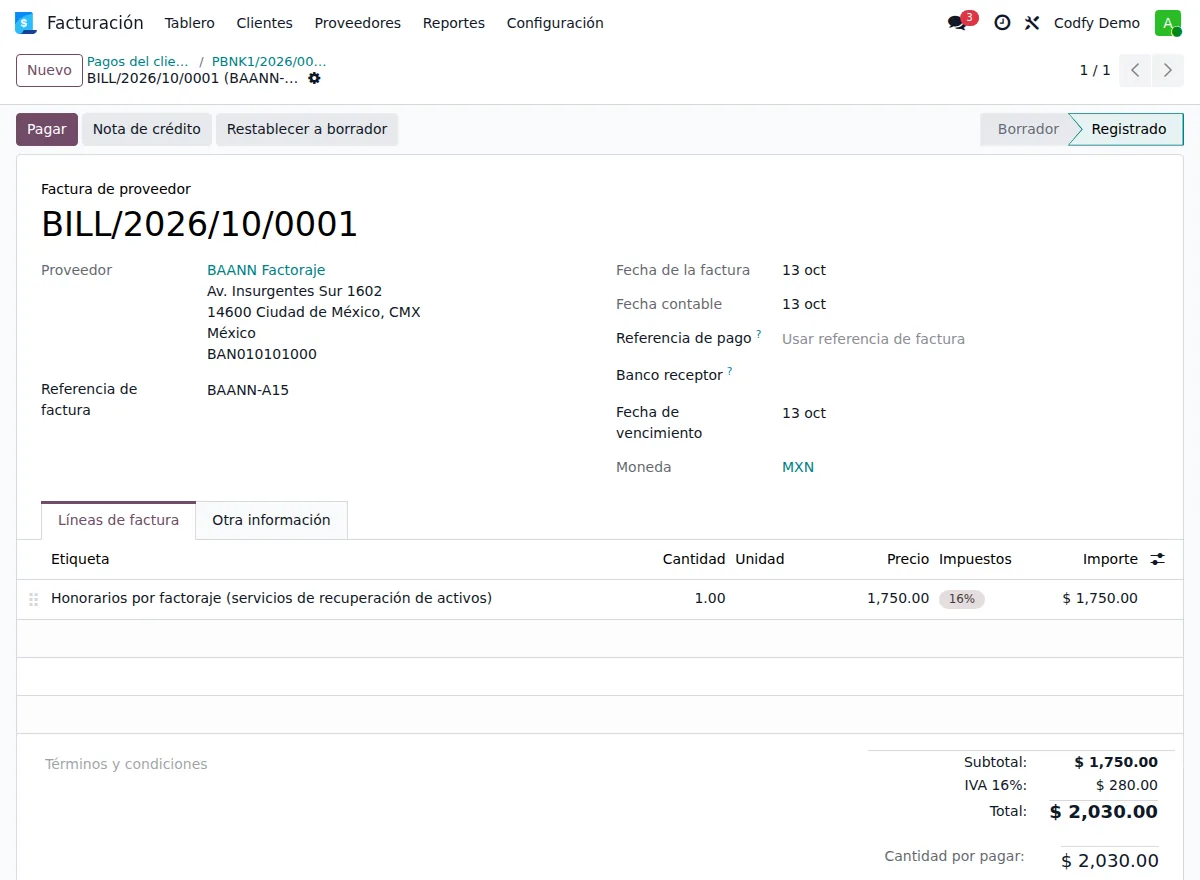Screen dimensions: 1200x880
Task: Click the Nota de crédito button
Action: point(147,129)
